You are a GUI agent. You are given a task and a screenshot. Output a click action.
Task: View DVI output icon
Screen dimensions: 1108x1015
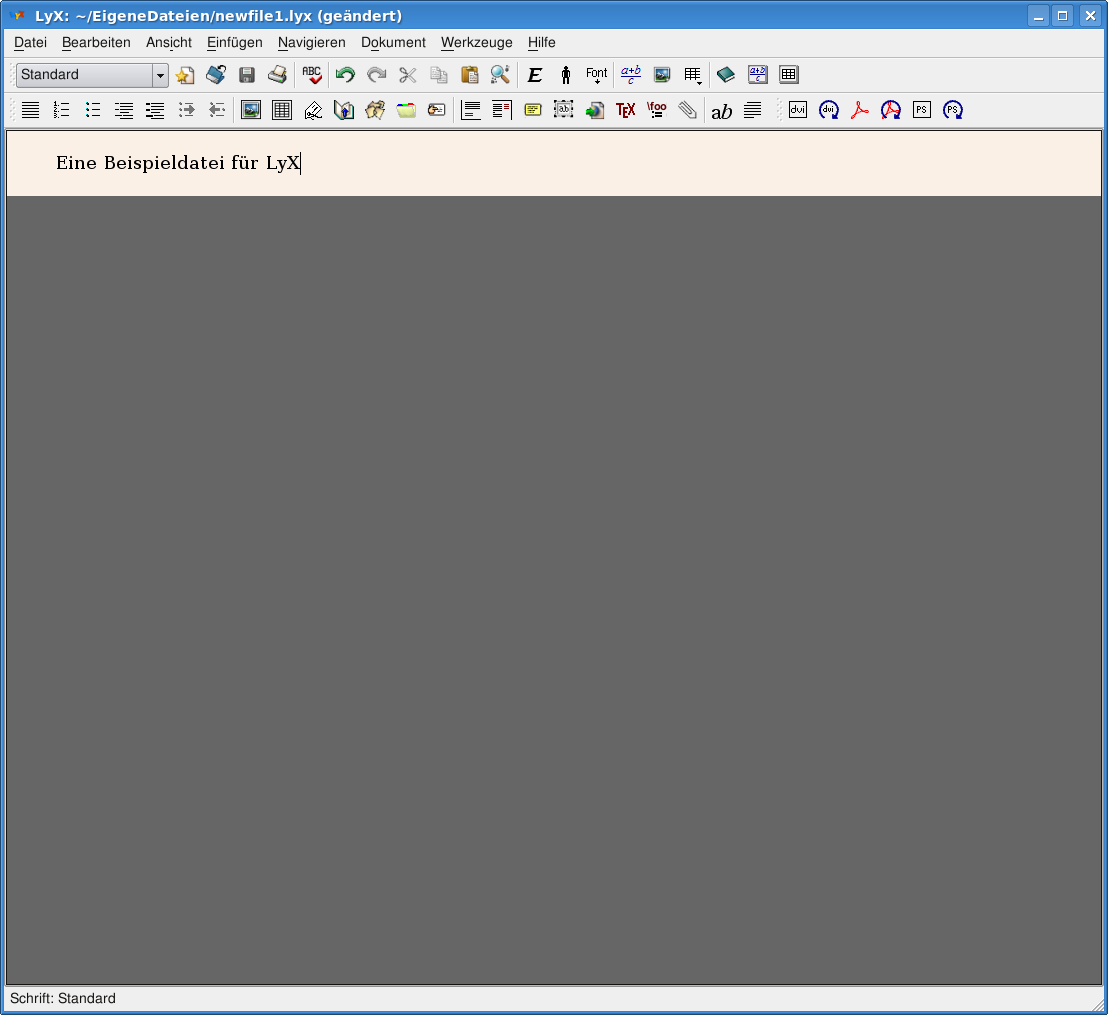[798, 110]
